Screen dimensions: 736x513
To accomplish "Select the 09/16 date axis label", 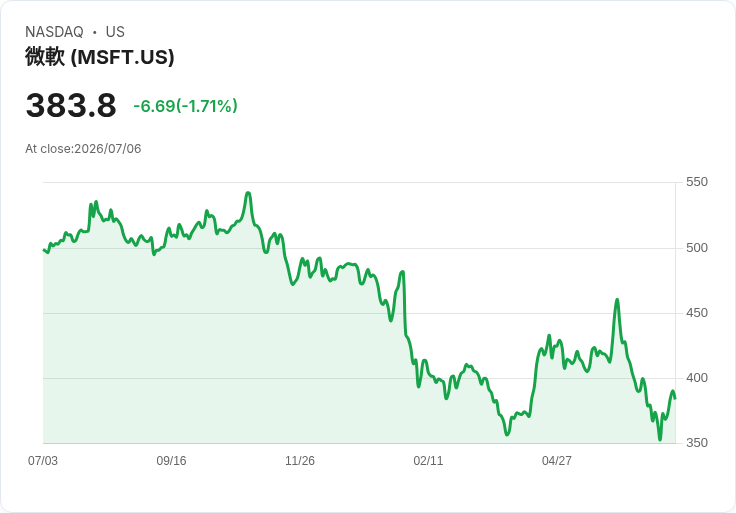I will pyautogui.click(x=171, y=460).
